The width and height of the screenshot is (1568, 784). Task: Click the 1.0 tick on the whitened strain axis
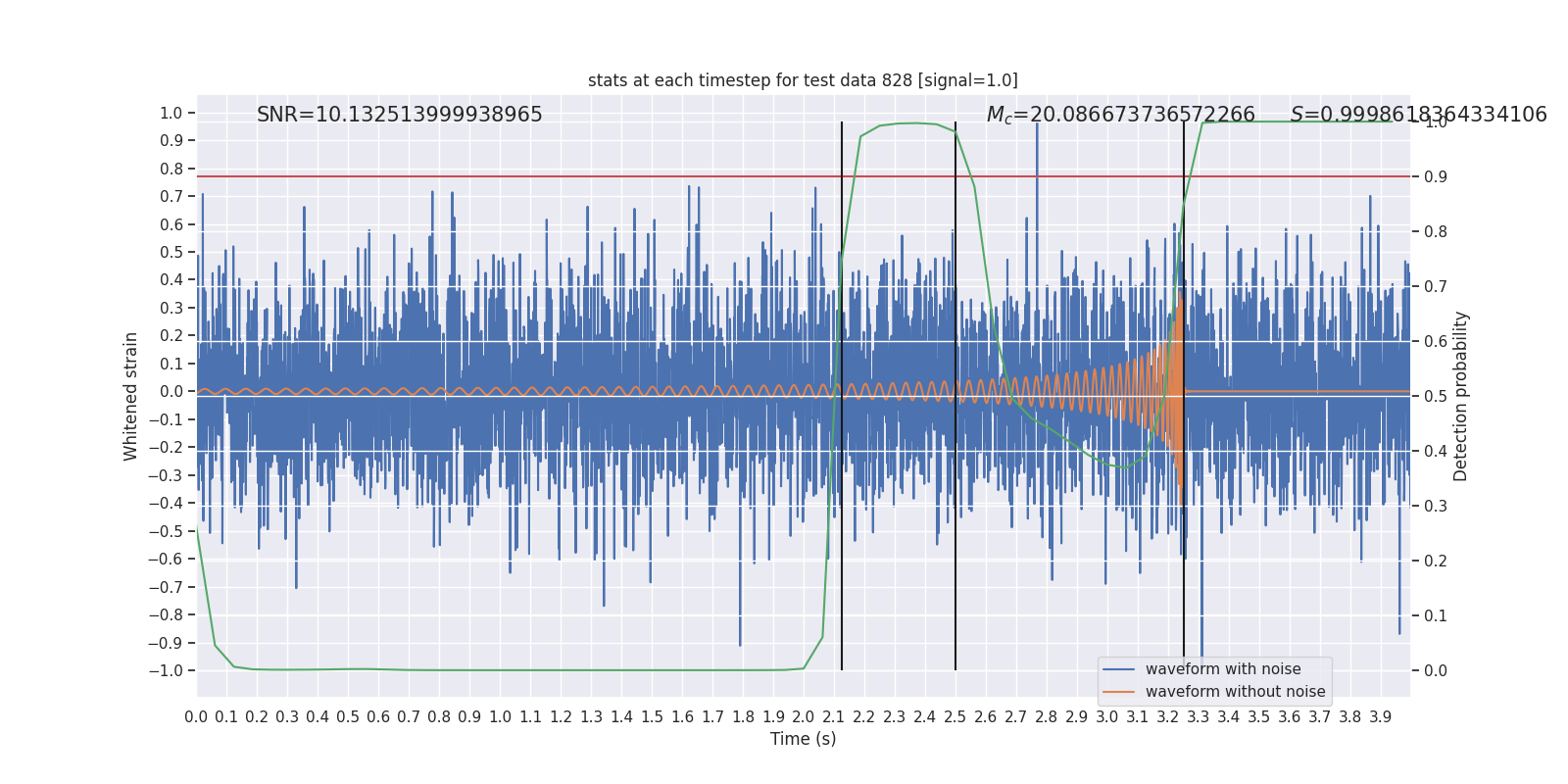point(171,113)
